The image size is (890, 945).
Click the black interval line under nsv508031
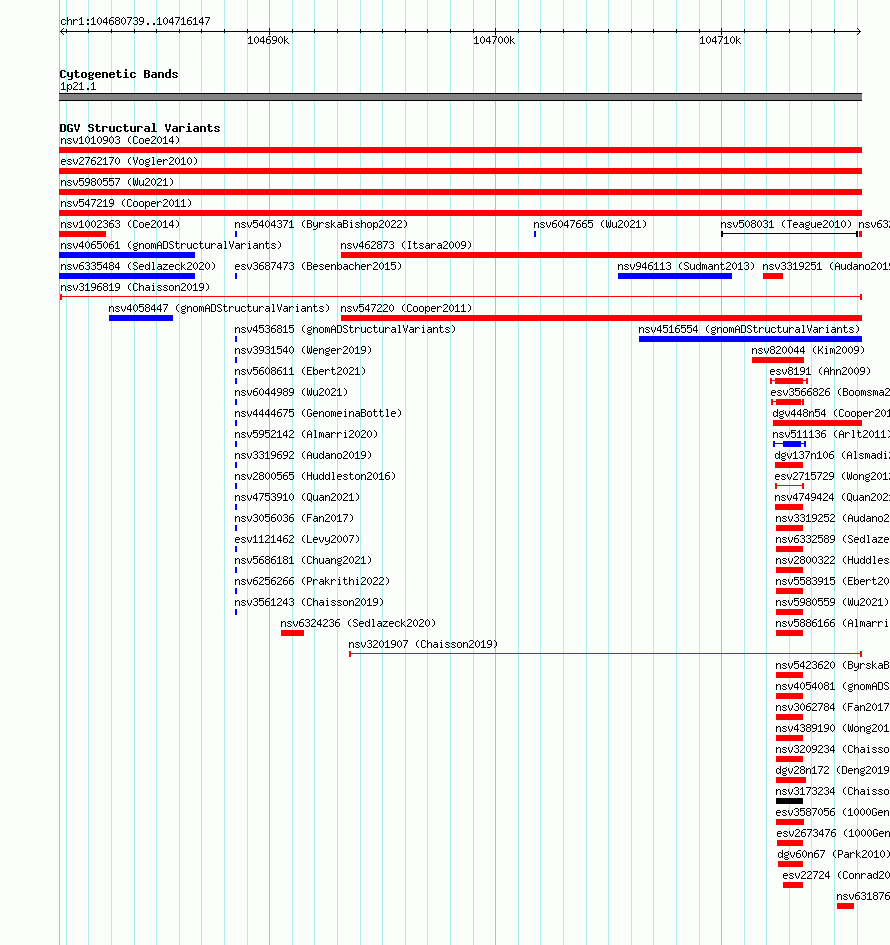point(790,234)
